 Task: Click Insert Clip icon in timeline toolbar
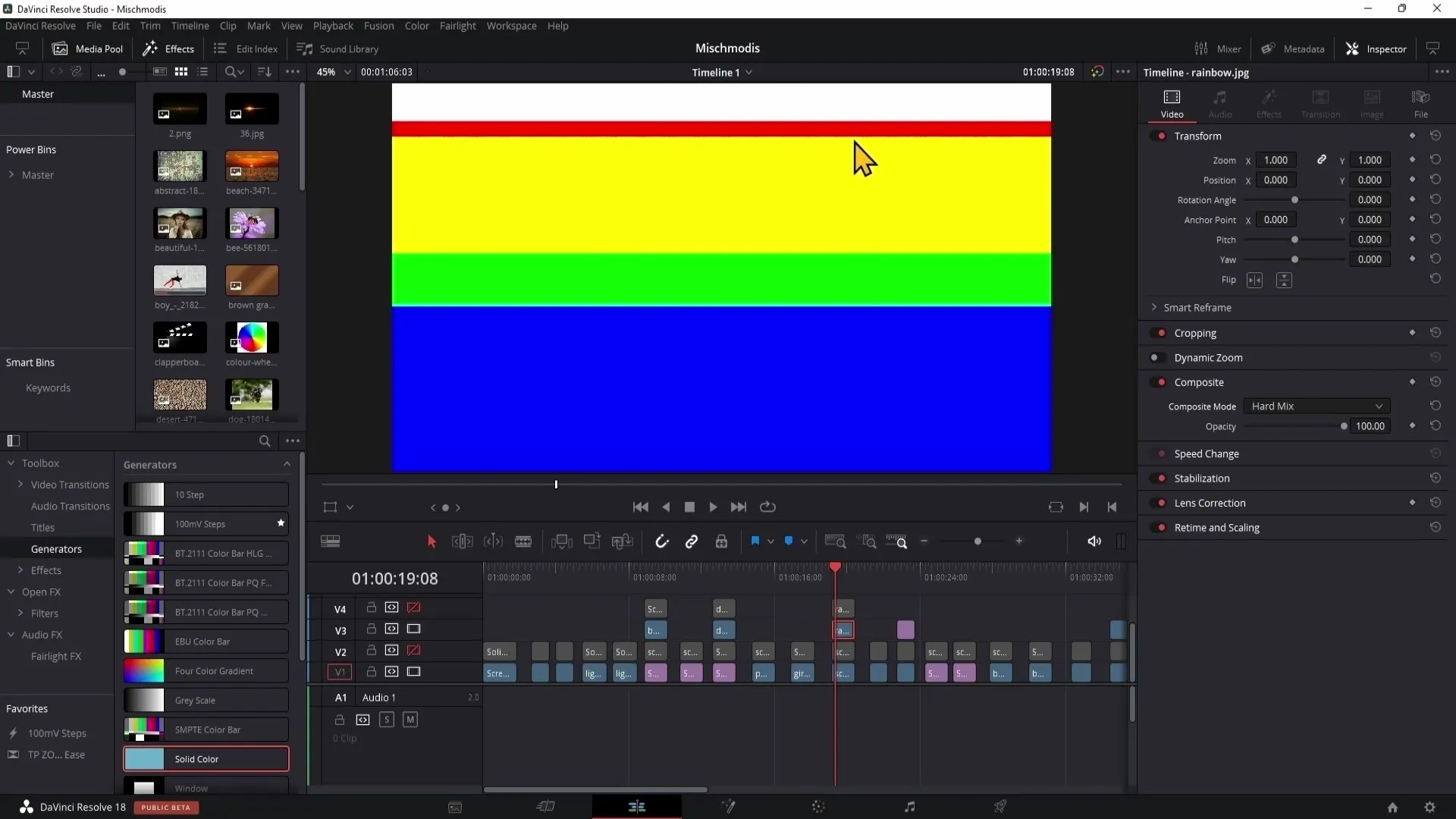(561, 541)
